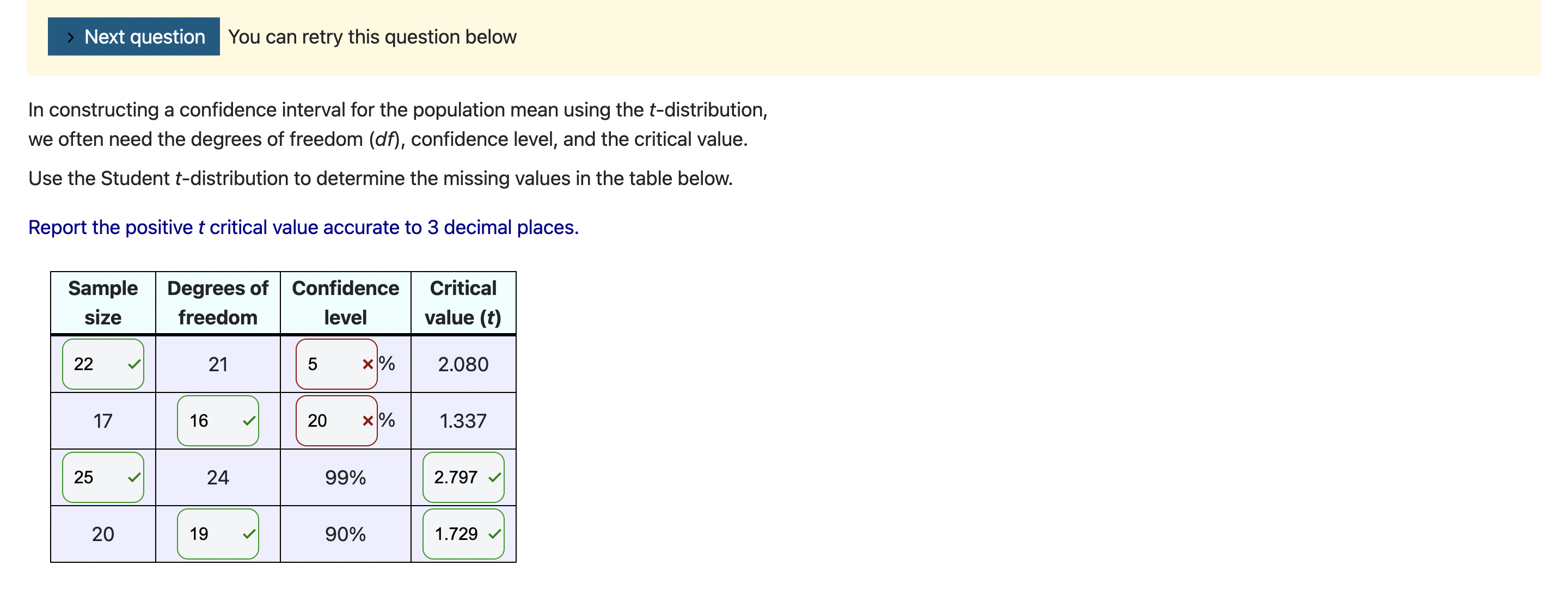Screen dimensions: 1568x602
Task: Click the Confidence level column header
Action: tap(345, 302)
